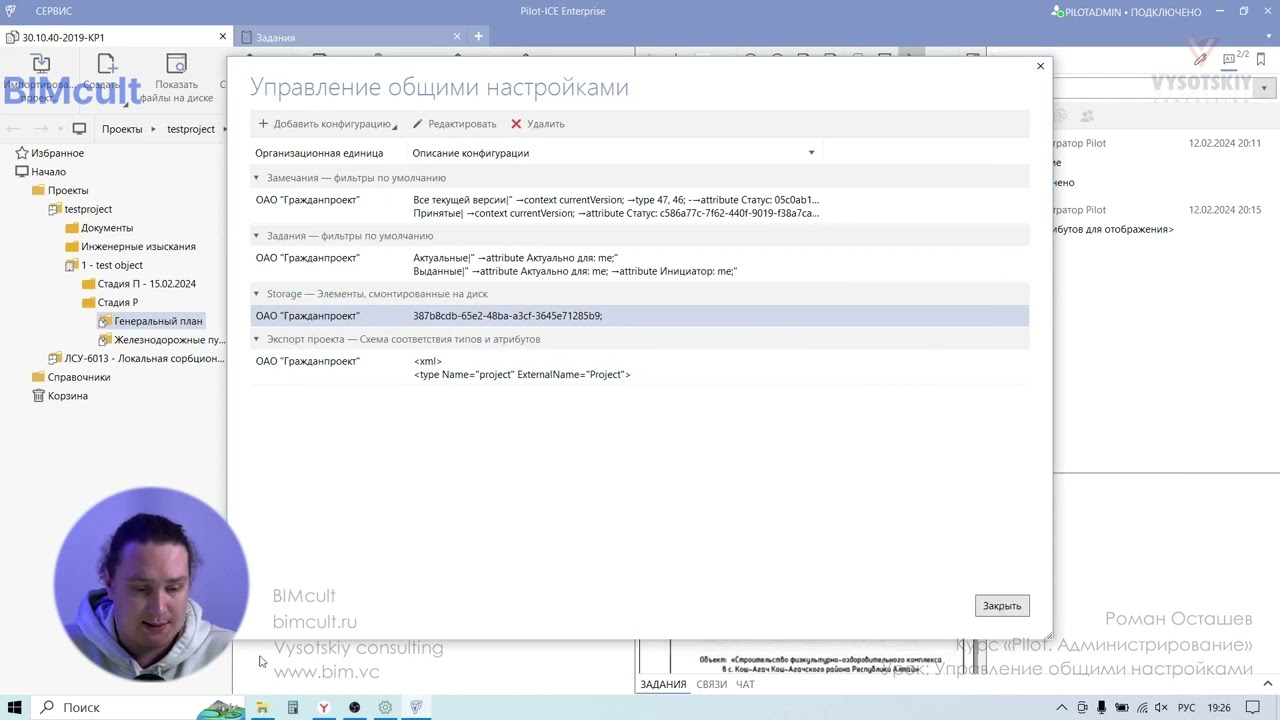The height and width of the screenshot is (720, 1280).
Task: Open the Документы folder
Action: click(107, 228)
